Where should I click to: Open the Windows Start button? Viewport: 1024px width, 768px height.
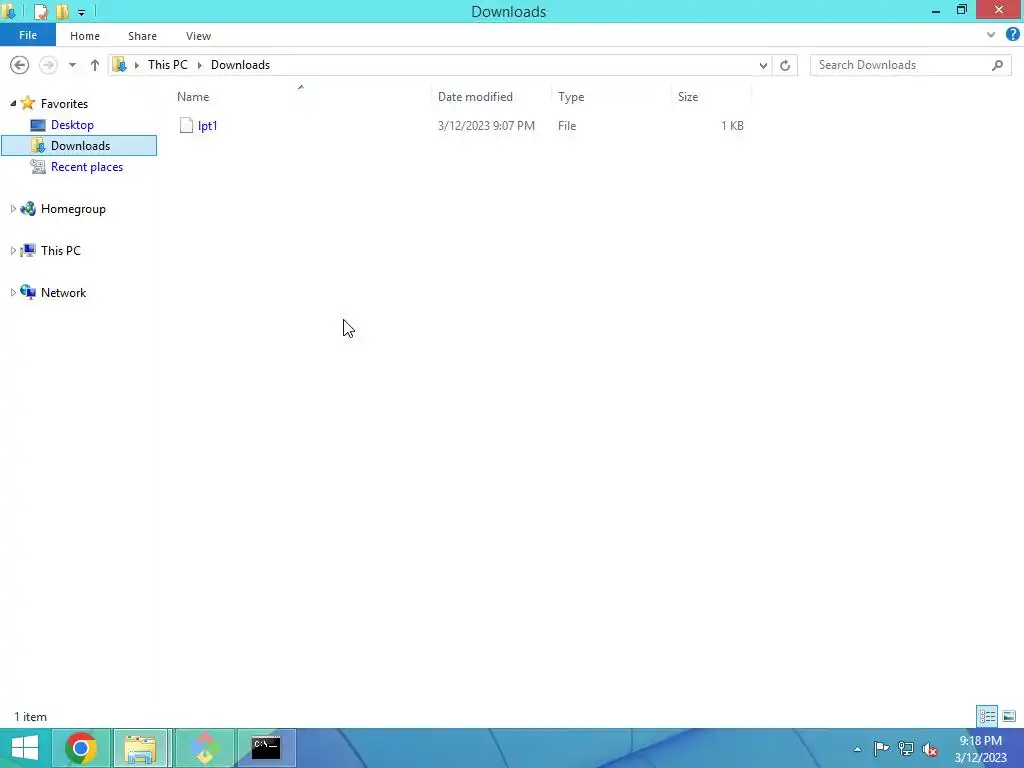[x=25, y=748]
